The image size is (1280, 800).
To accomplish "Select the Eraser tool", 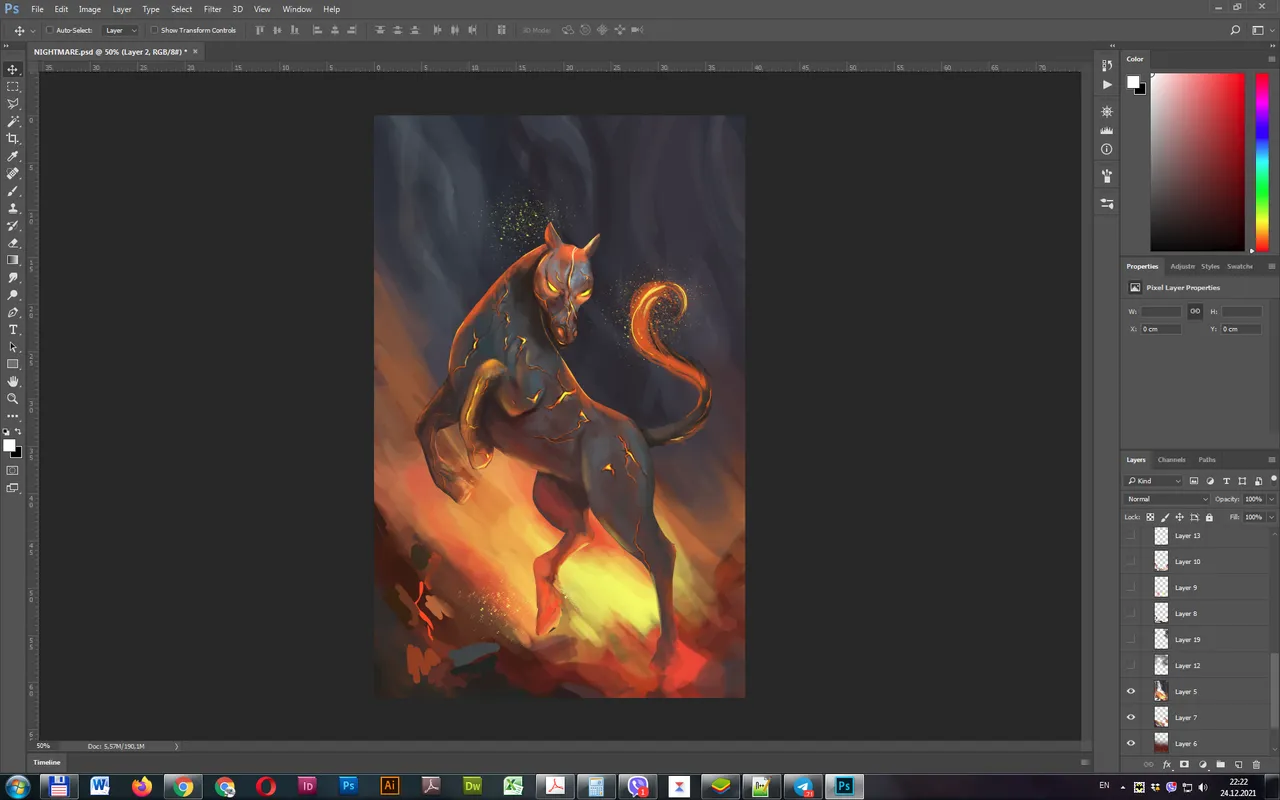I will coord(13,243).
